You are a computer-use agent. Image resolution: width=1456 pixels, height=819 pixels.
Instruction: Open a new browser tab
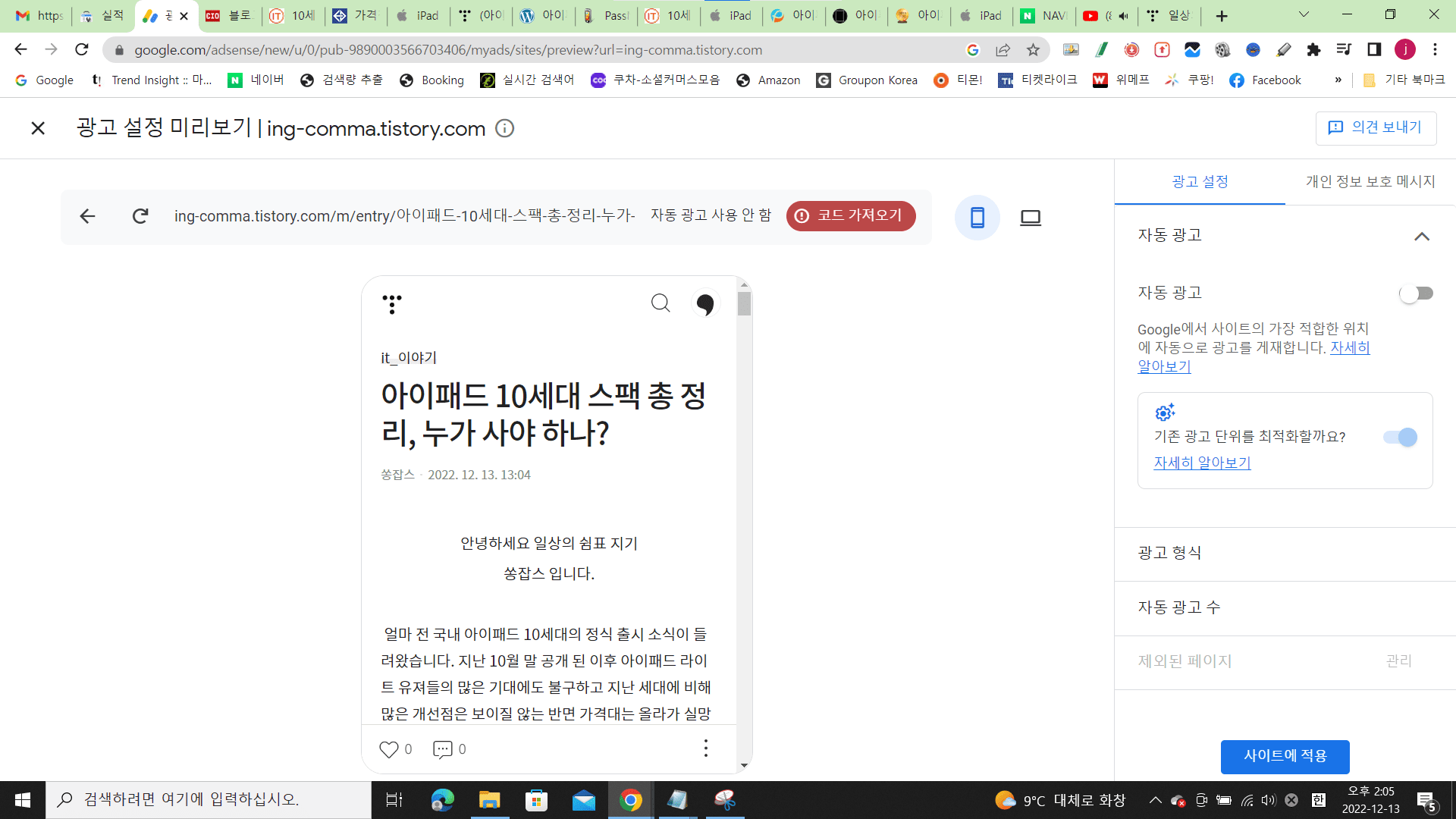(1221, 16)
